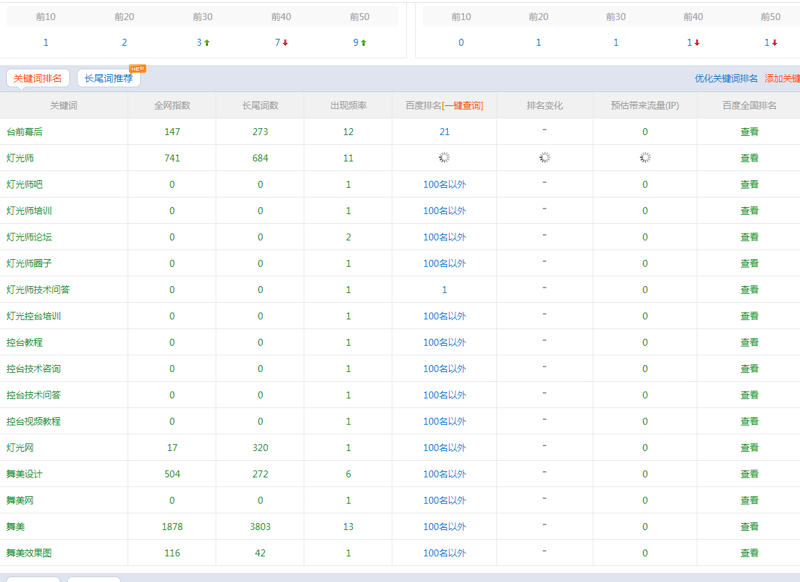
Task: Click 全网指数 value 1878 for 舞美
Action: pyautogui.click(x=172, y=526)
